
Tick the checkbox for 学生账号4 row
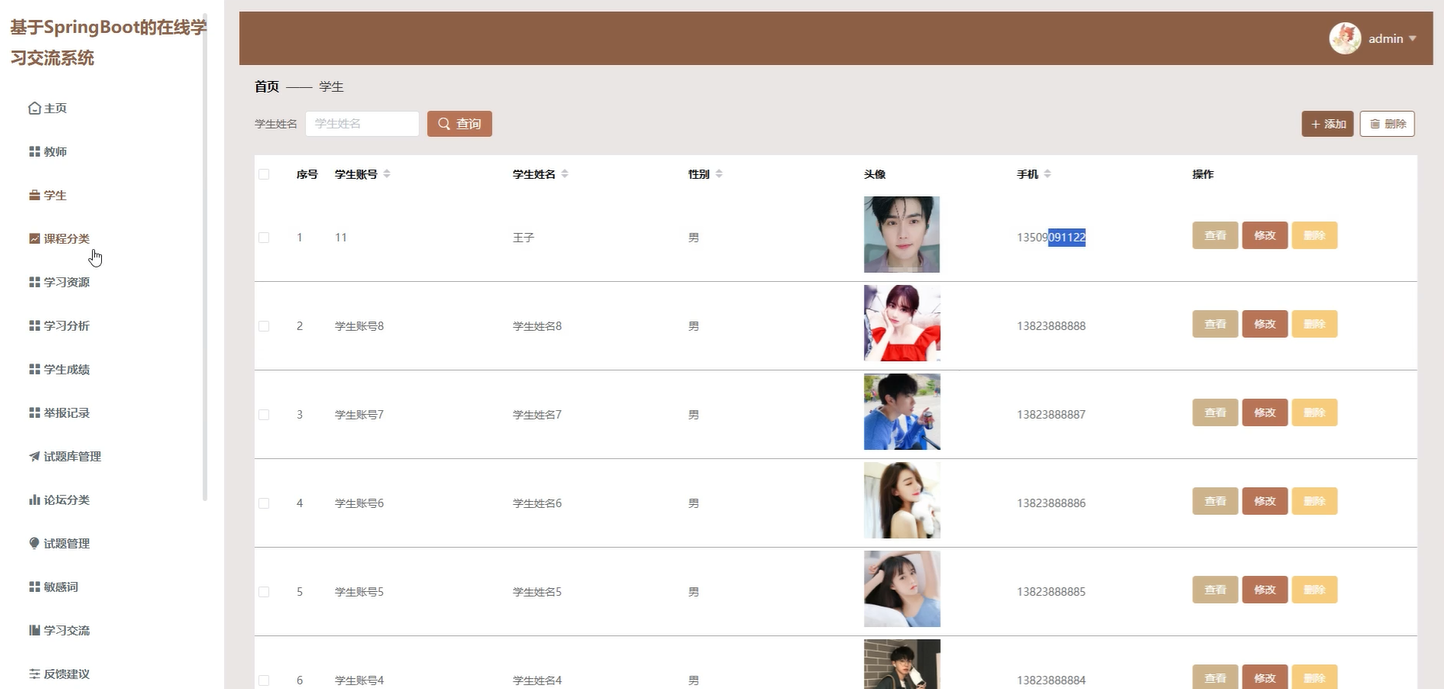click(x=264, y=680)
